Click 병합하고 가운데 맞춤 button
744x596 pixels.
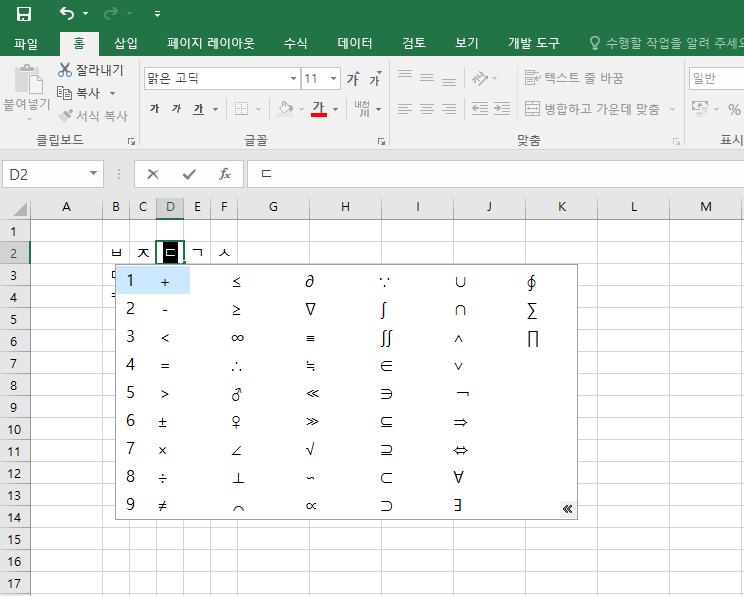click(592, 109)
